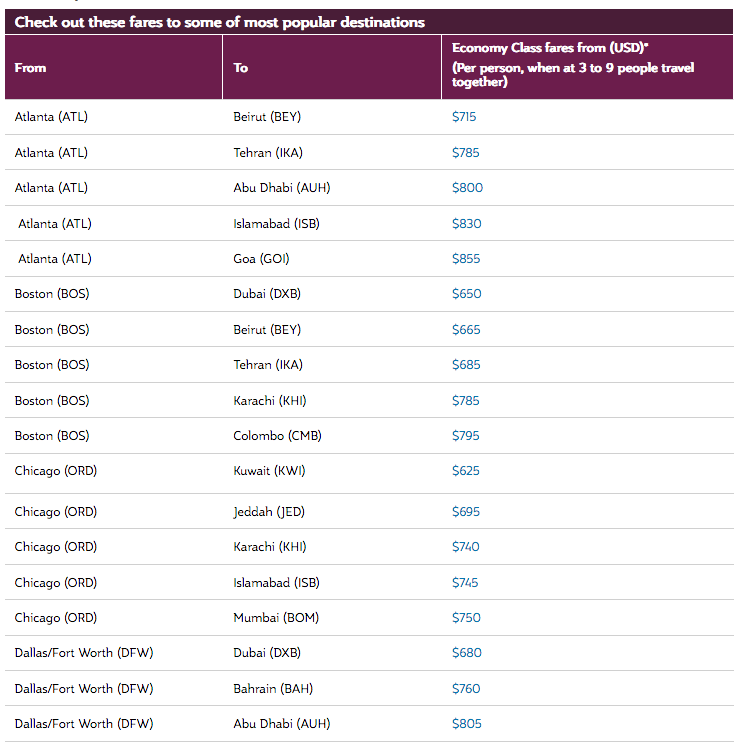Screen dimensions: 741x743
Task: Choose the $750 fare to Mumbai
Action: click(x=466, y=618)
